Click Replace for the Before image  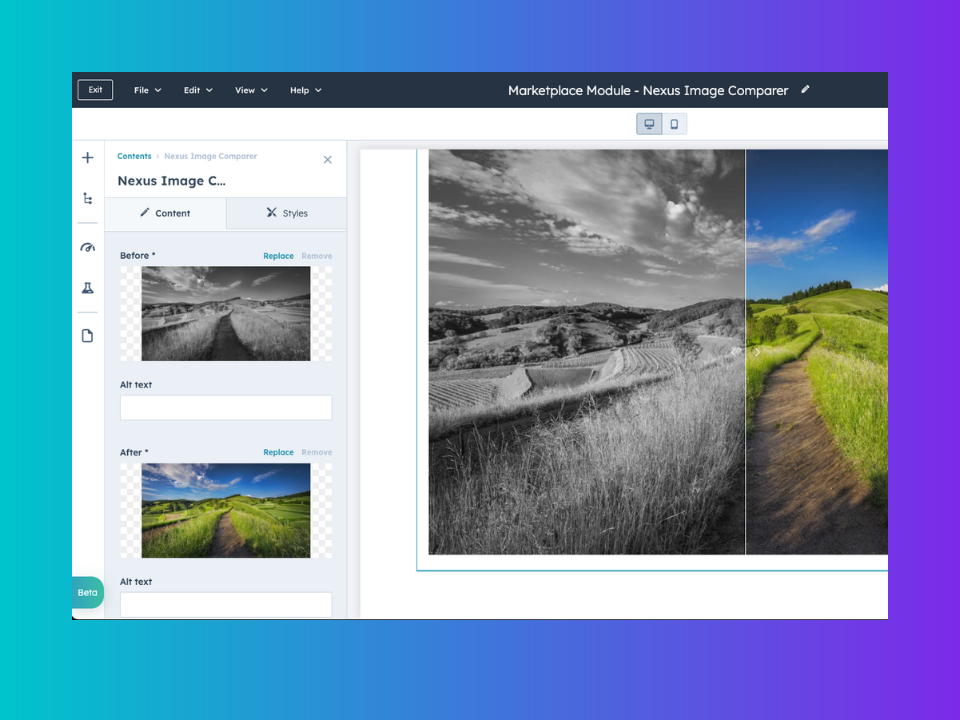[278, 256]
